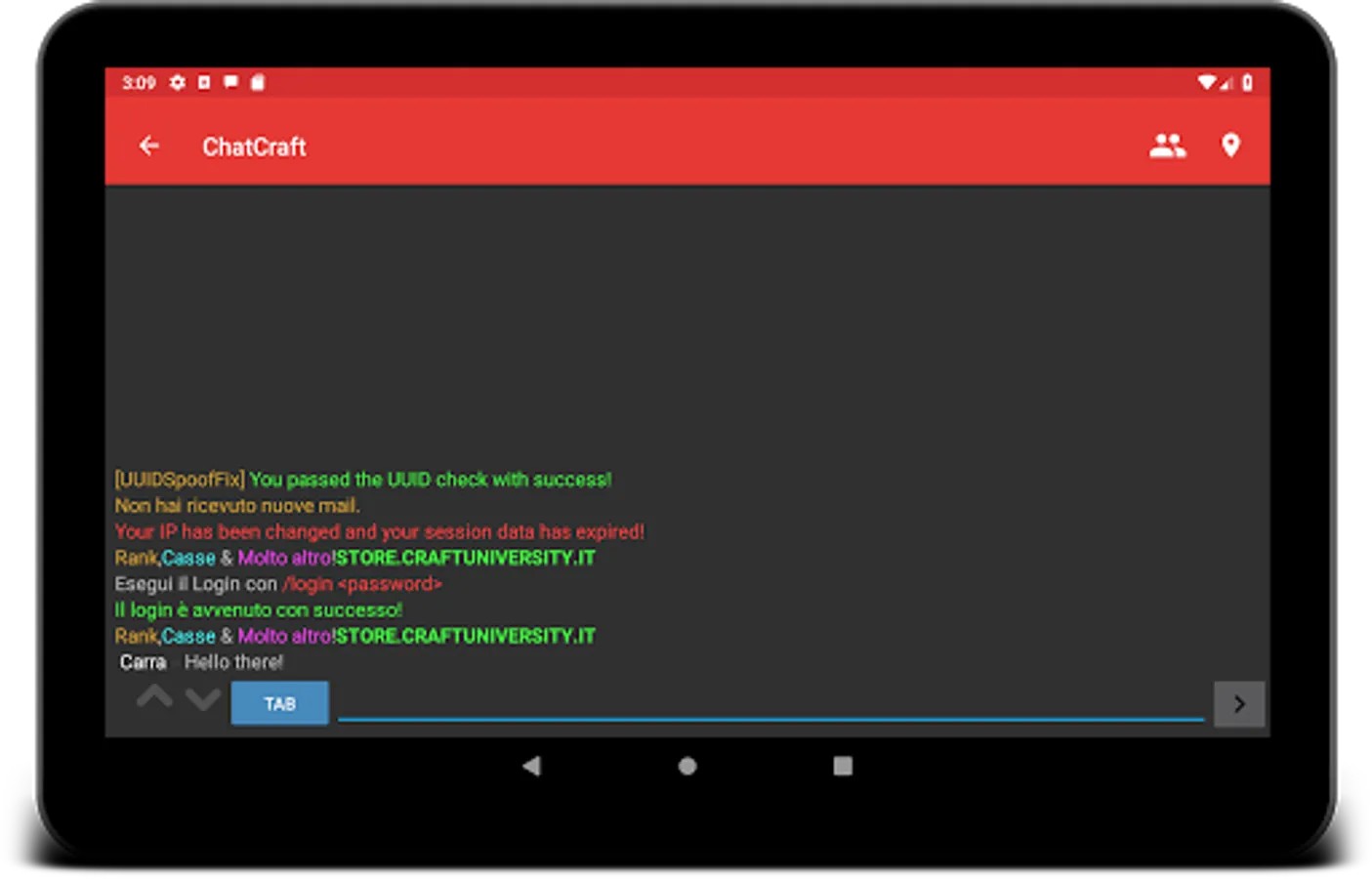Select the "Esegui il Login con" line
Viewport: 1372px width, 879px height.
(x=278, y=584)
